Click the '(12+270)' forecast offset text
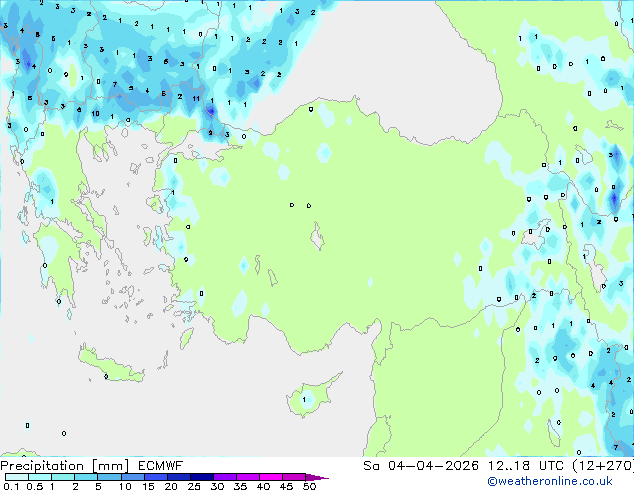This screenshot has height=490, width=634. click(603, 466)
